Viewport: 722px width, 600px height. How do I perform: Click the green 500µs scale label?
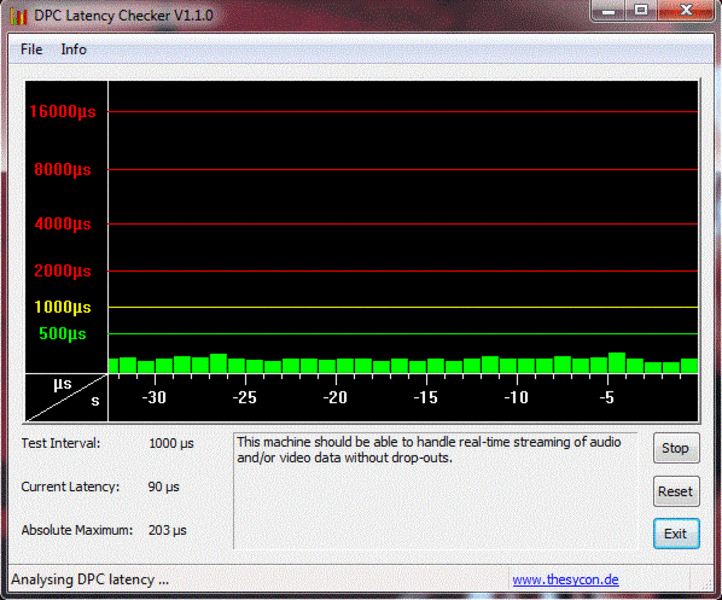point(63,334)
